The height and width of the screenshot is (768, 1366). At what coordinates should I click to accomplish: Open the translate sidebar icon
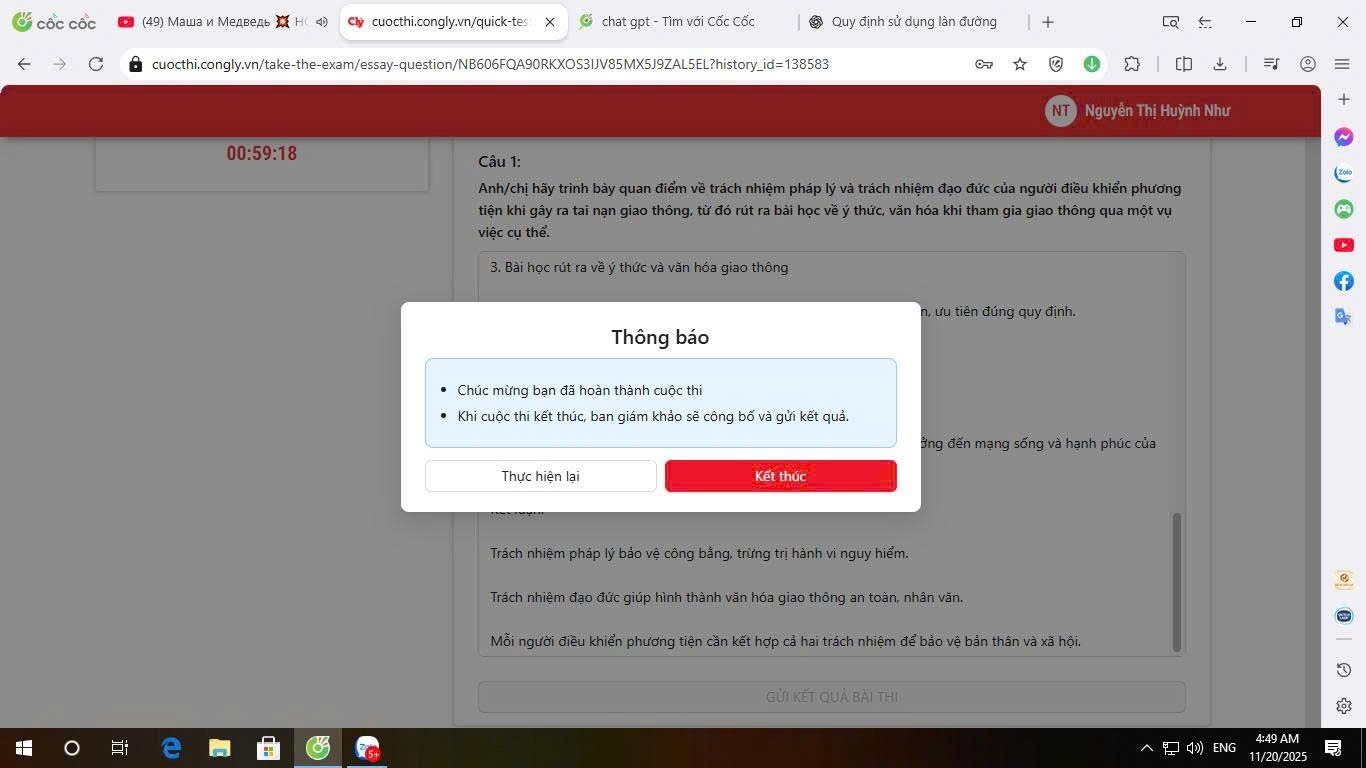pos(1344,317)
